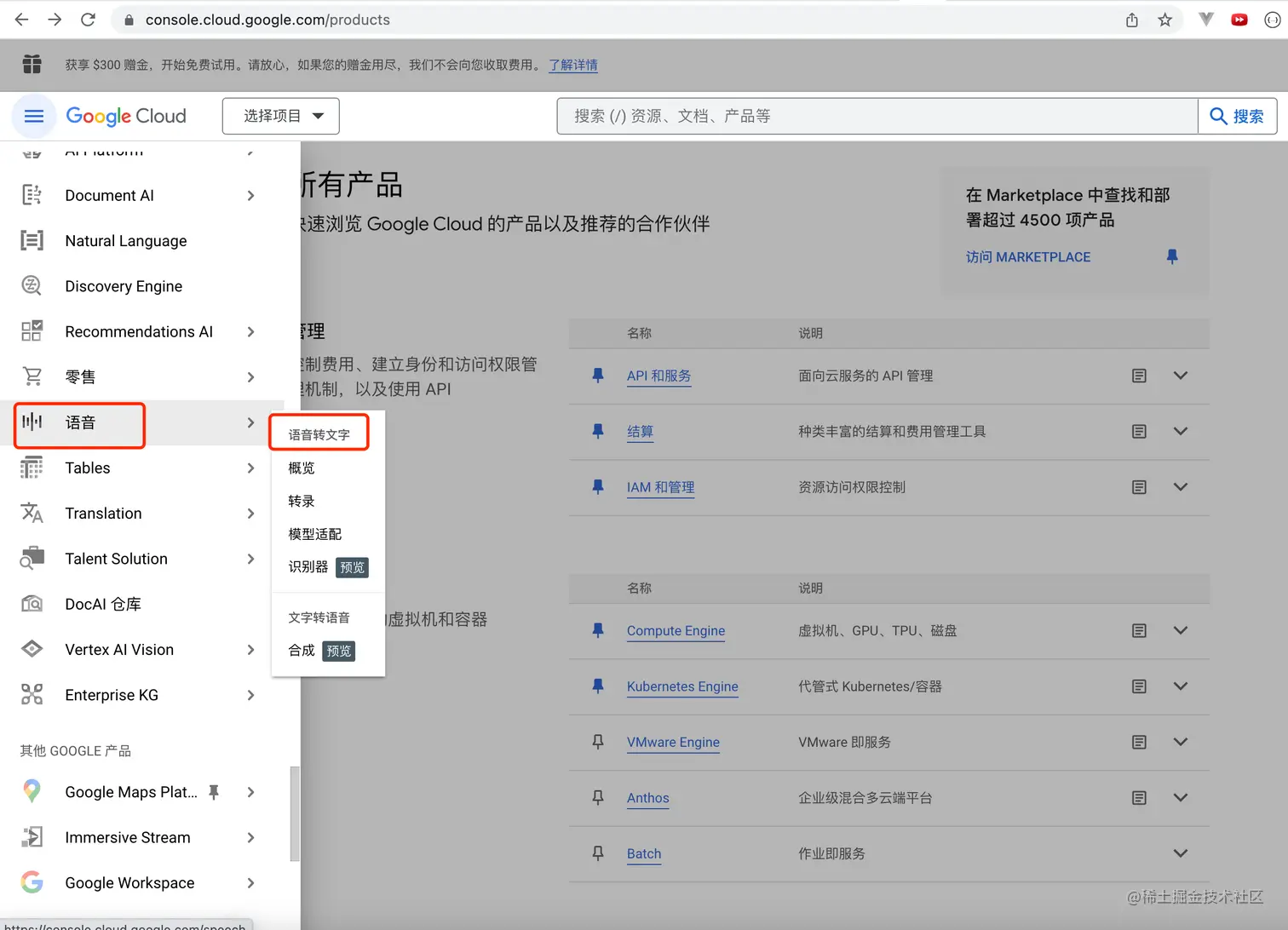1288x930 pixels.
Task: Unpin 结算 product
Action: 598,432
